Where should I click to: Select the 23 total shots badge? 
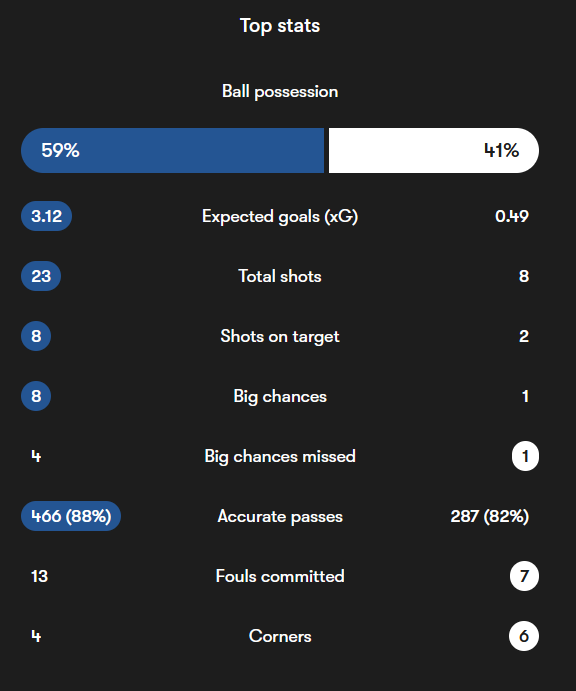(x=41, y=276)
